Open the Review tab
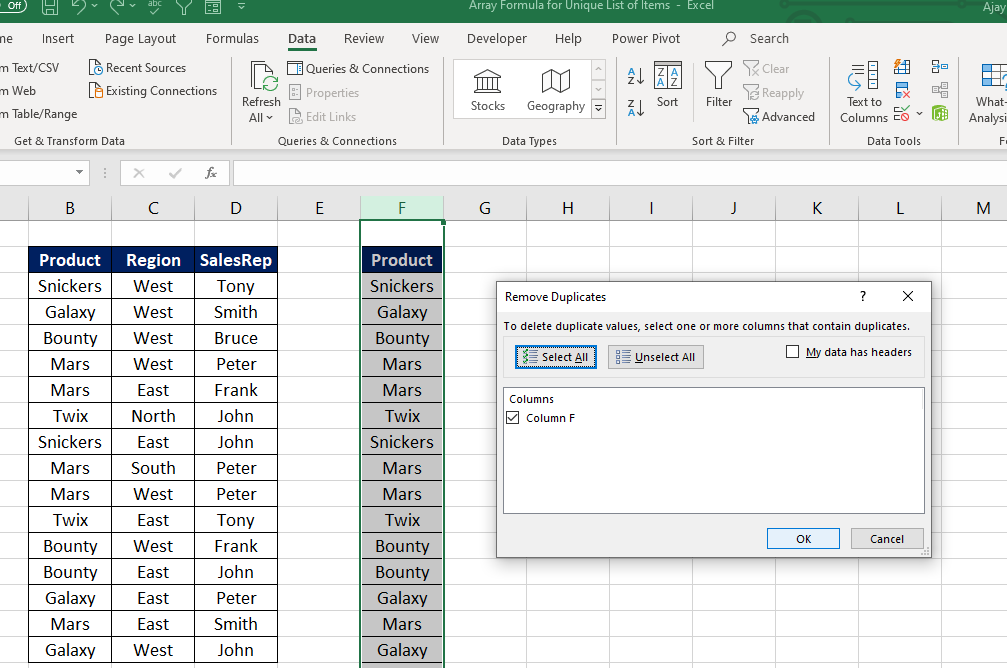 click(363, 39)
